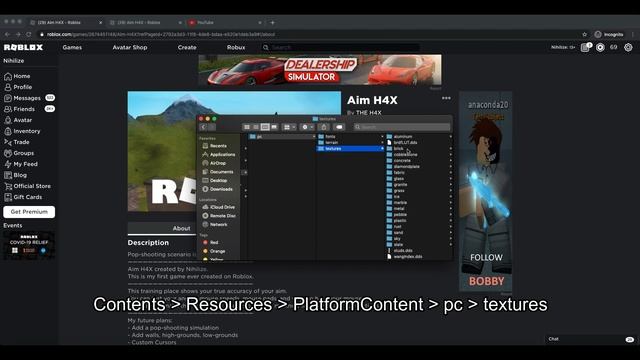Open Robux on Roblox header
This screenshot has width=640, height=360.
236,47
